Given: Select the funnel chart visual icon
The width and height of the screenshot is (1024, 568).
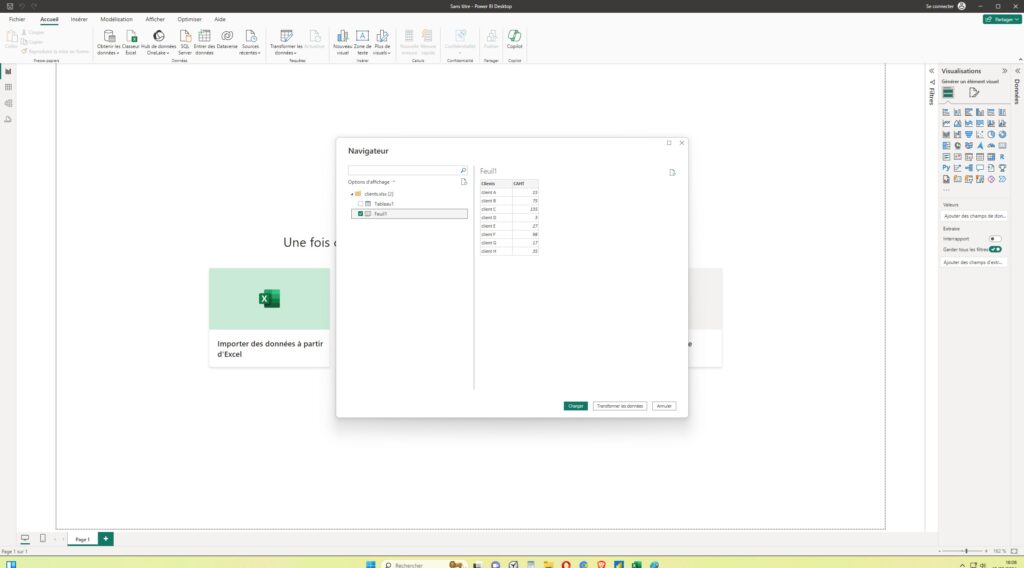Looking at the screenshot, I should [x=968, y=134].
